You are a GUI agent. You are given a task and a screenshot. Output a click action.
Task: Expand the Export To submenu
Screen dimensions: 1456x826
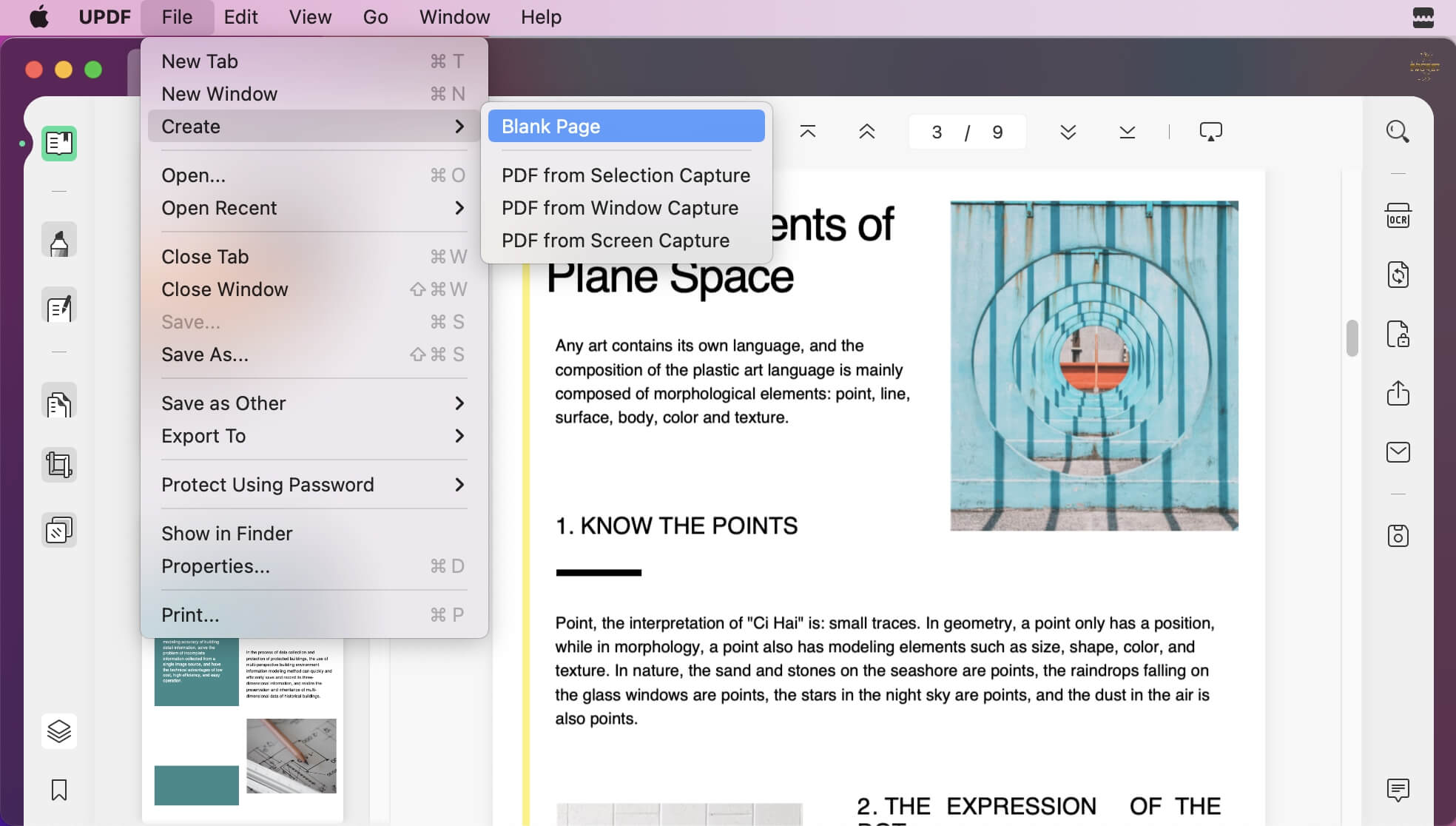coord(314,436)
